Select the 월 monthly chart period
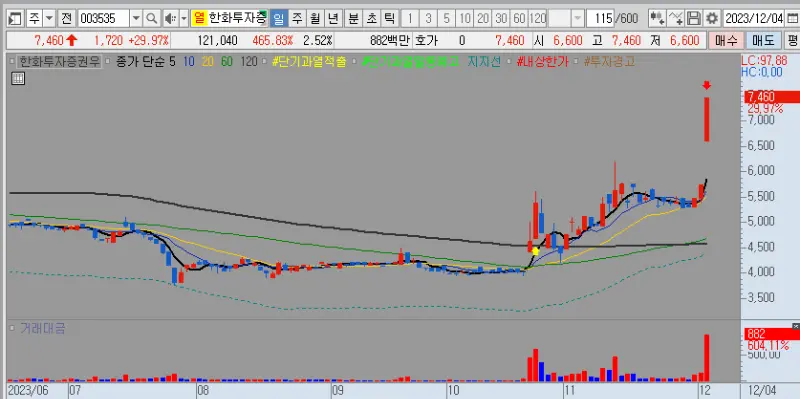 315,19
